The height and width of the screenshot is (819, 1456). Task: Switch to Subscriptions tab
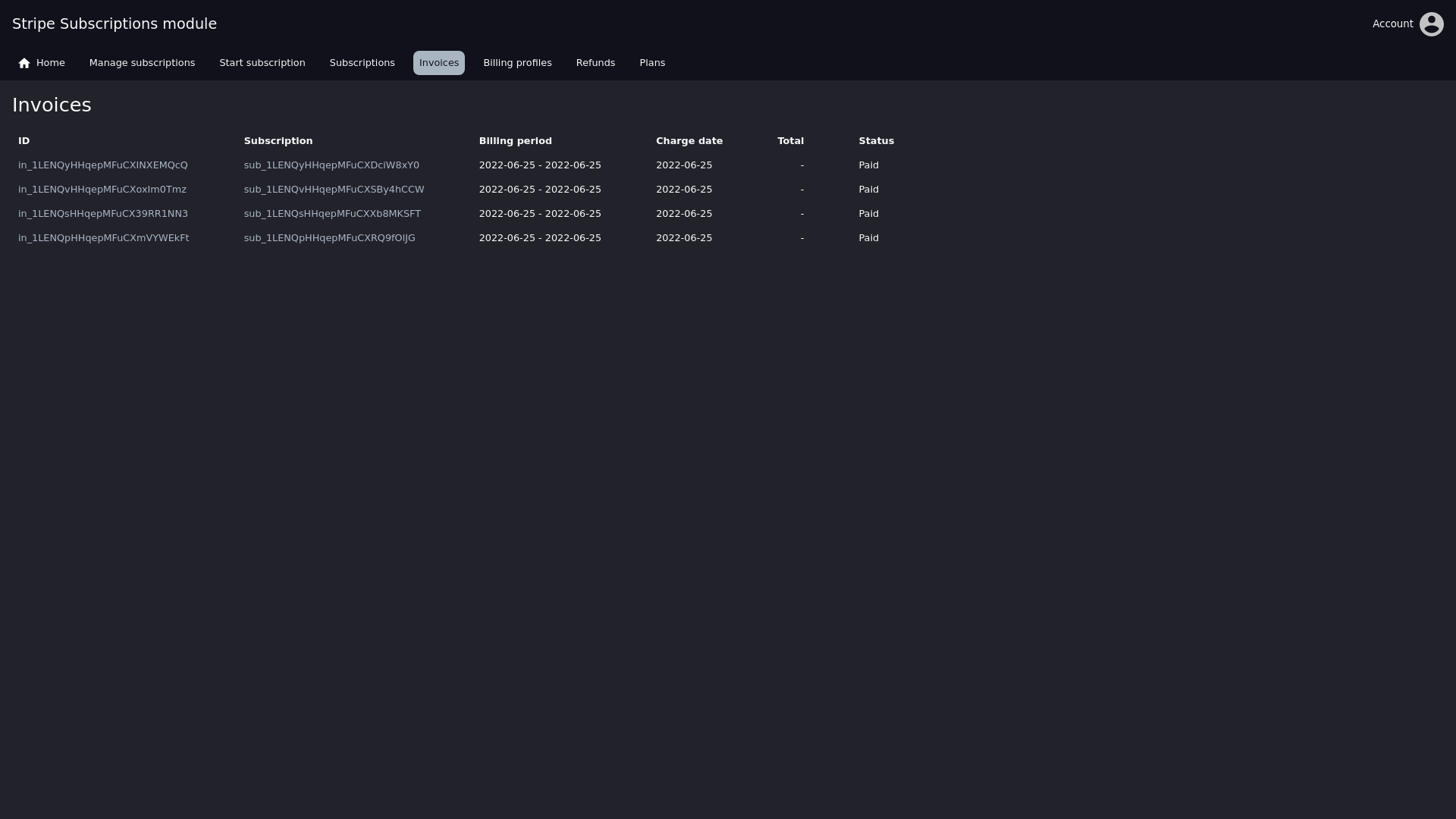click(x=362, y=63)
